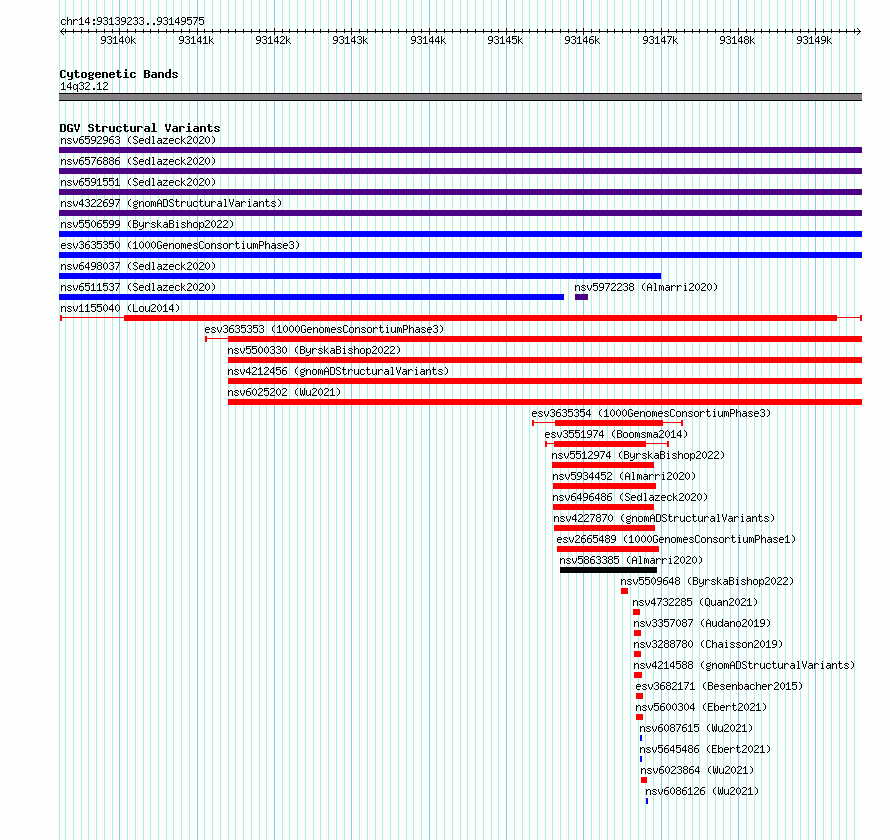
Task: Open nsv5506599 (ByrskaBishop2022) entry
Action: pyautogui.click(x=147, y=224)
